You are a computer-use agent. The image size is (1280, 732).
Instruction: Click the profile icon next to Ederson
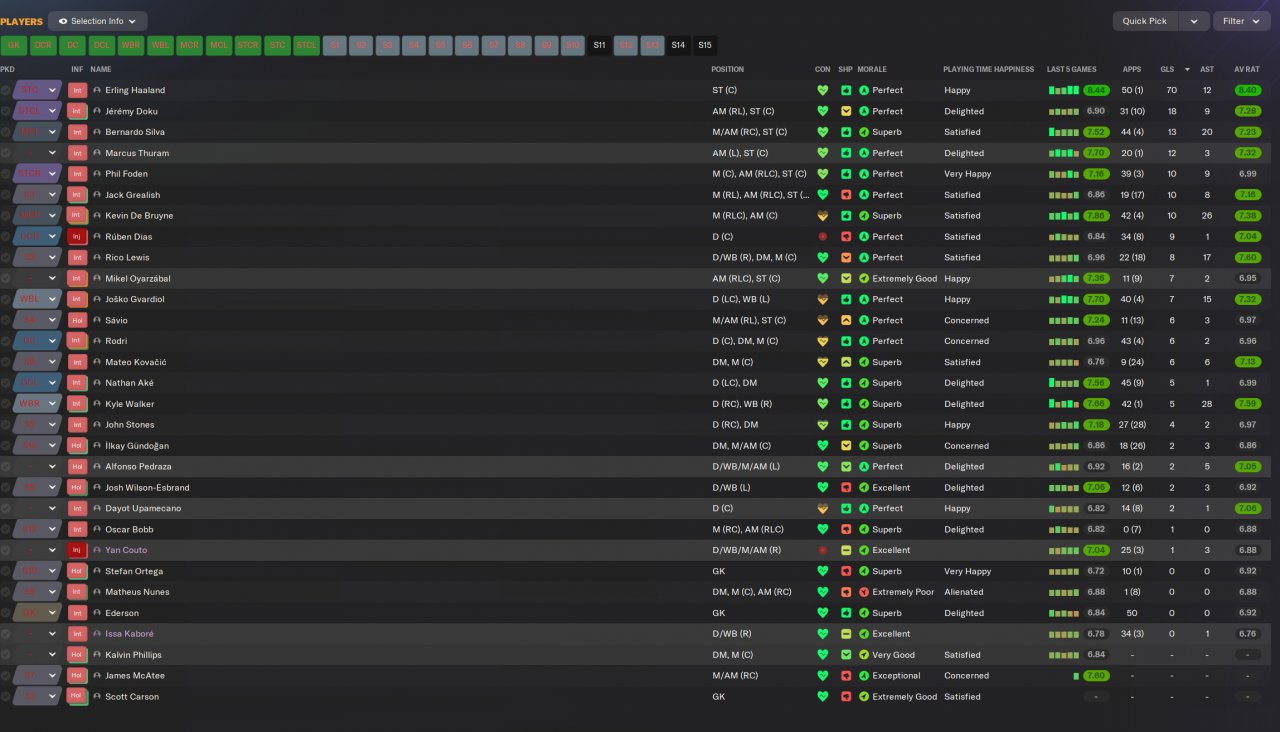(x=97, y=613)
